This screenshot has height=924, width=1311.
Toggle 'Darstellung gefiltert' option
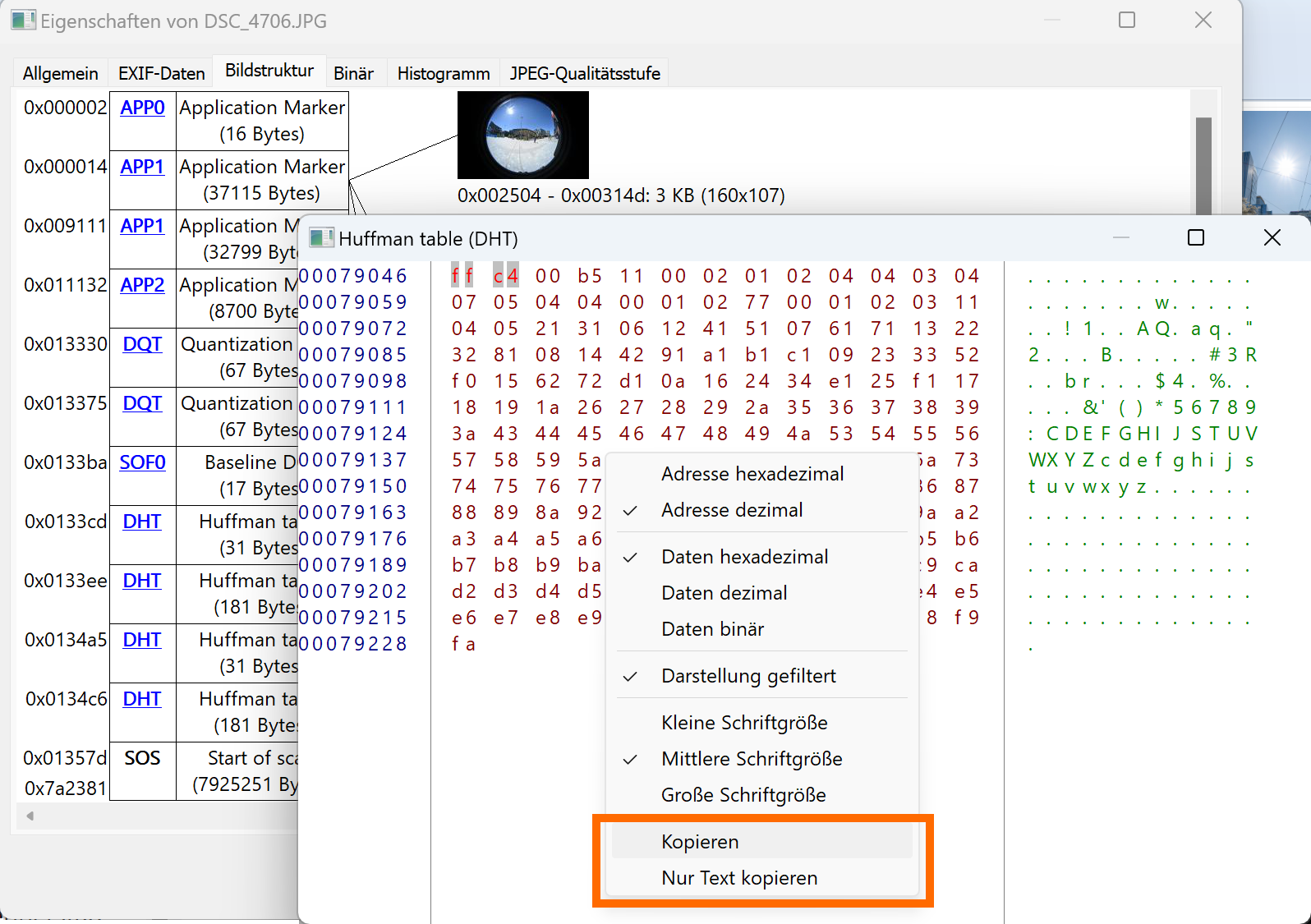click(x=747, y=676)
